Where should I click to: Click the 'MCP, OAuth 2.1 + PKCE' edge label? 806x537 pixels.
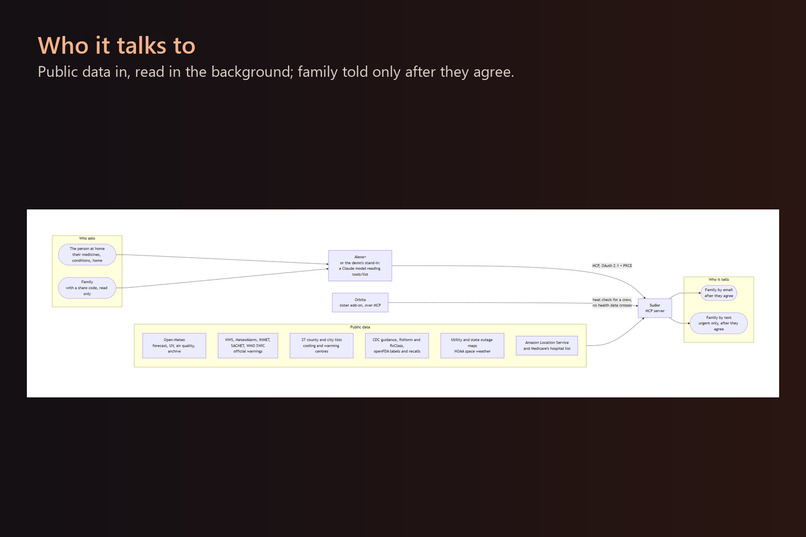click(x=612, y=266)
